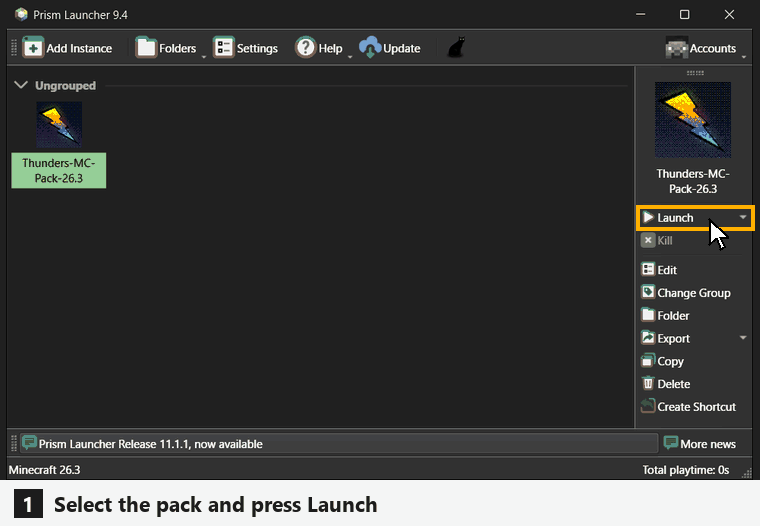Click the Total playtime status text
The width and height of the screenshot is (760, 526).
point(685,470)
